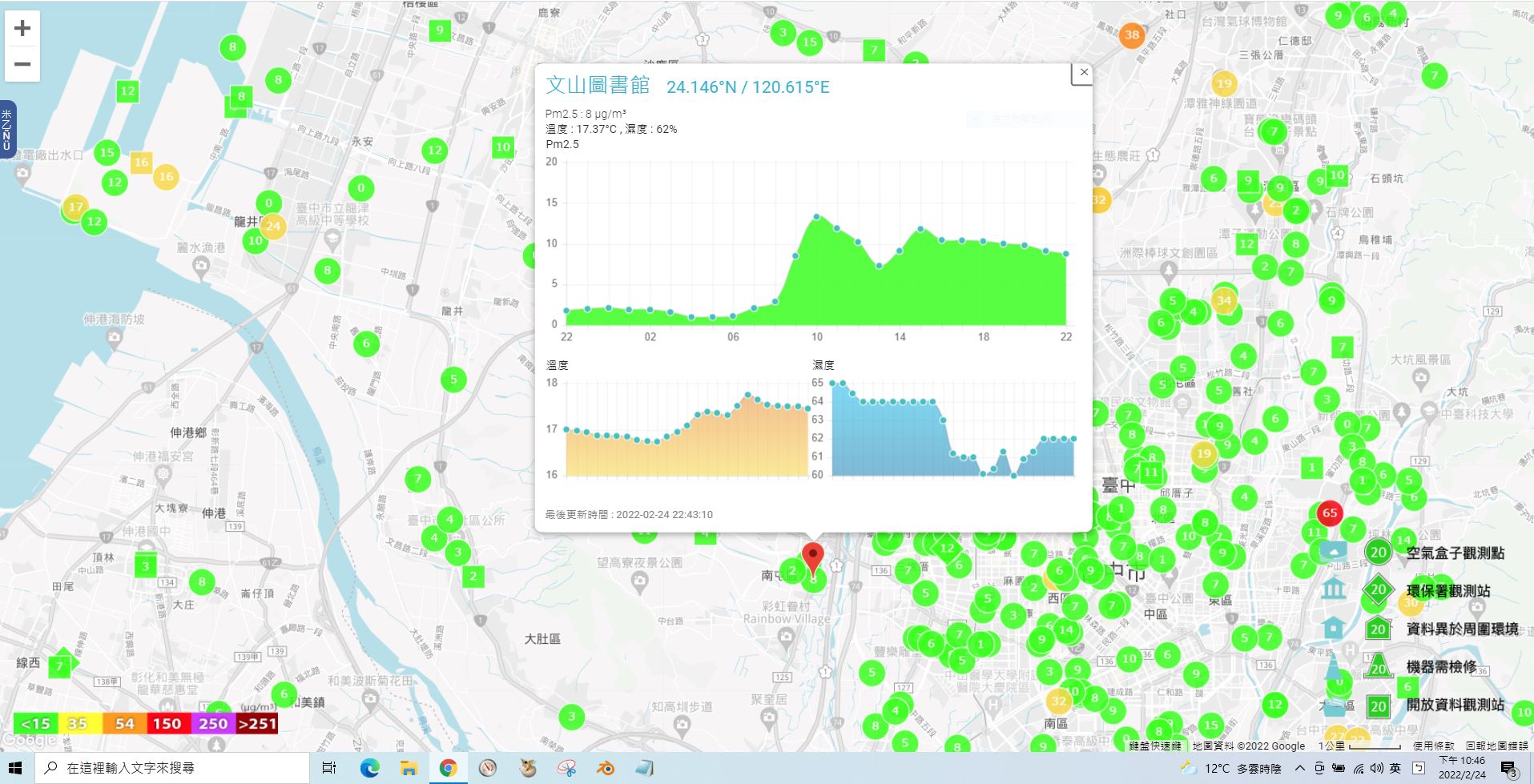
Task: Open Blender from the taskbar
Action: tap(606, 768)
